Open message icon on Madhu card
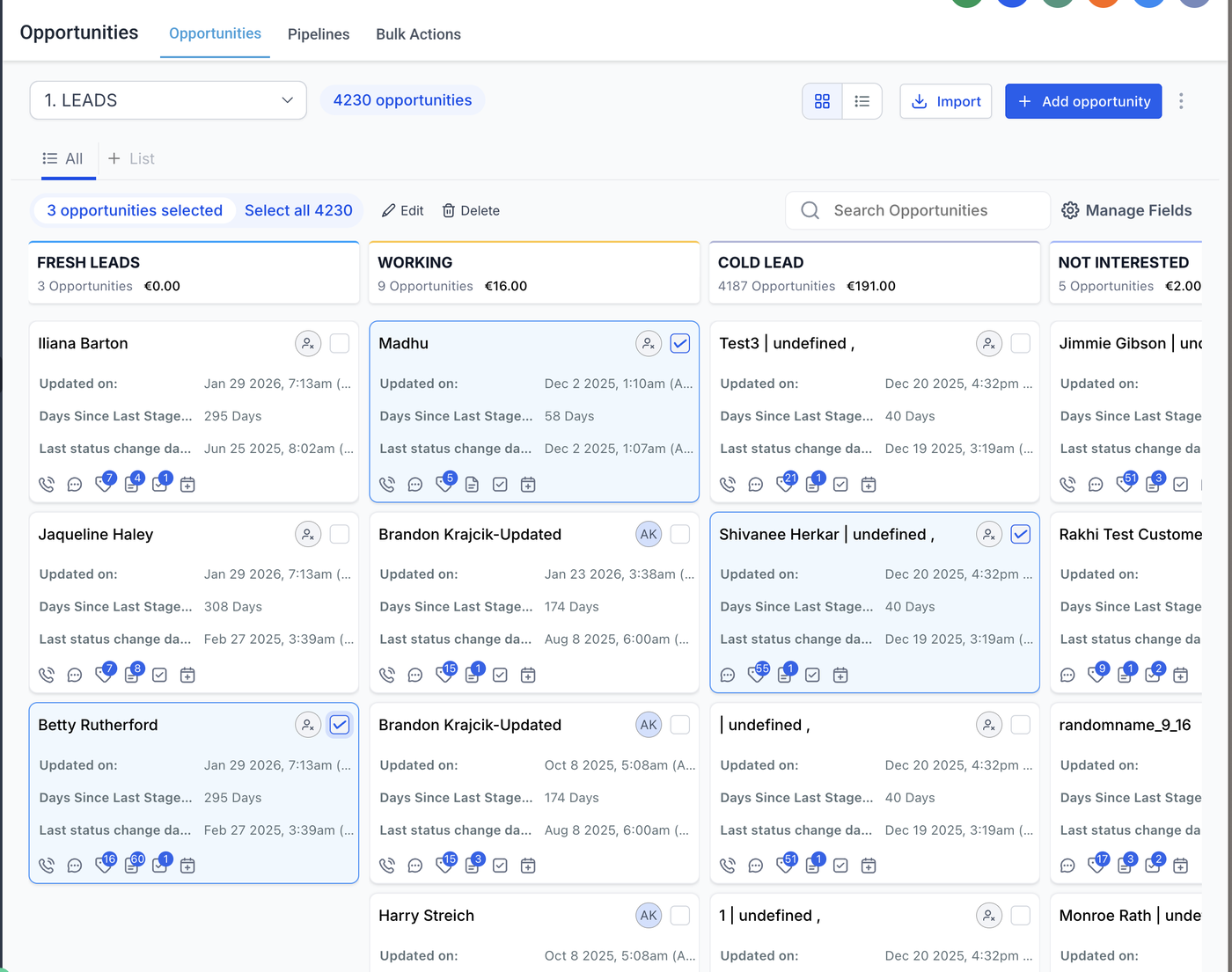 tap(415, 485)
